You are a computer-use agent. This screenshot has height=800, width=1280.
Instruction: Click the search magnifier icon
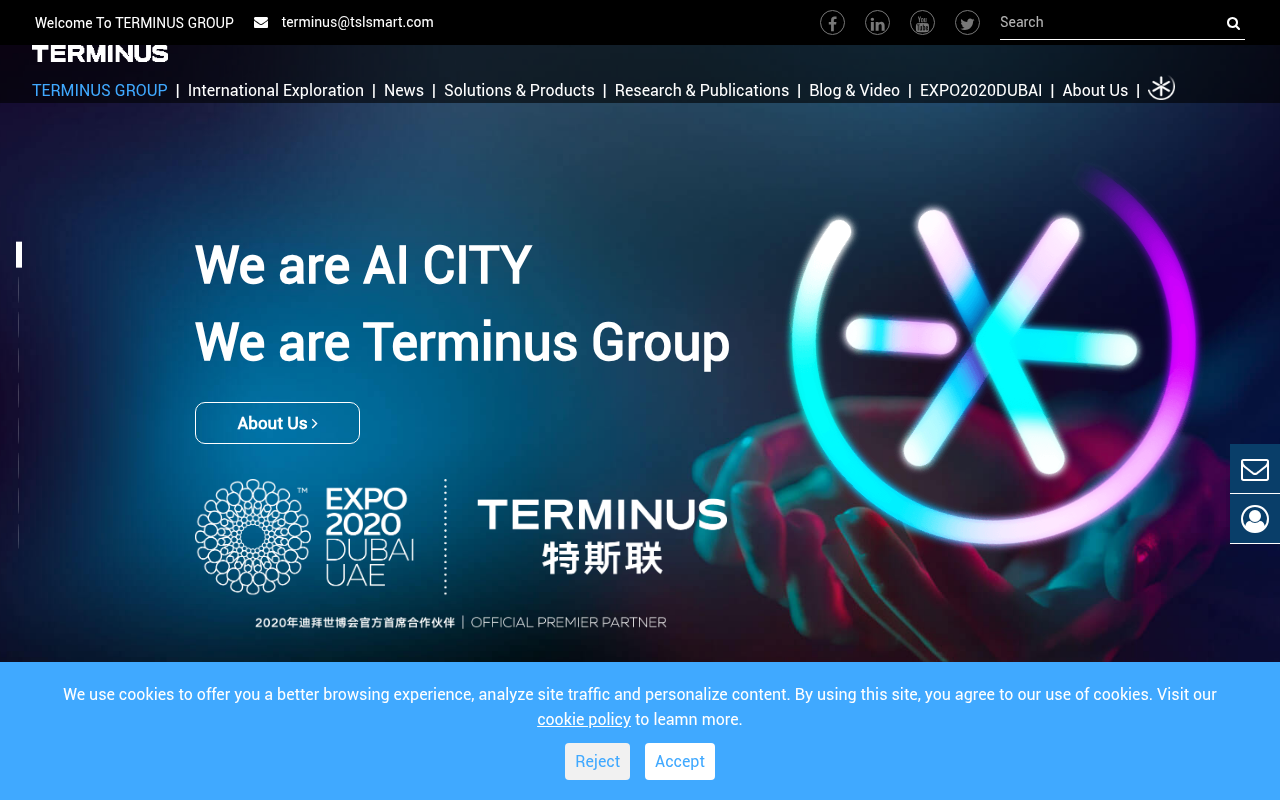pos(1231,22)
